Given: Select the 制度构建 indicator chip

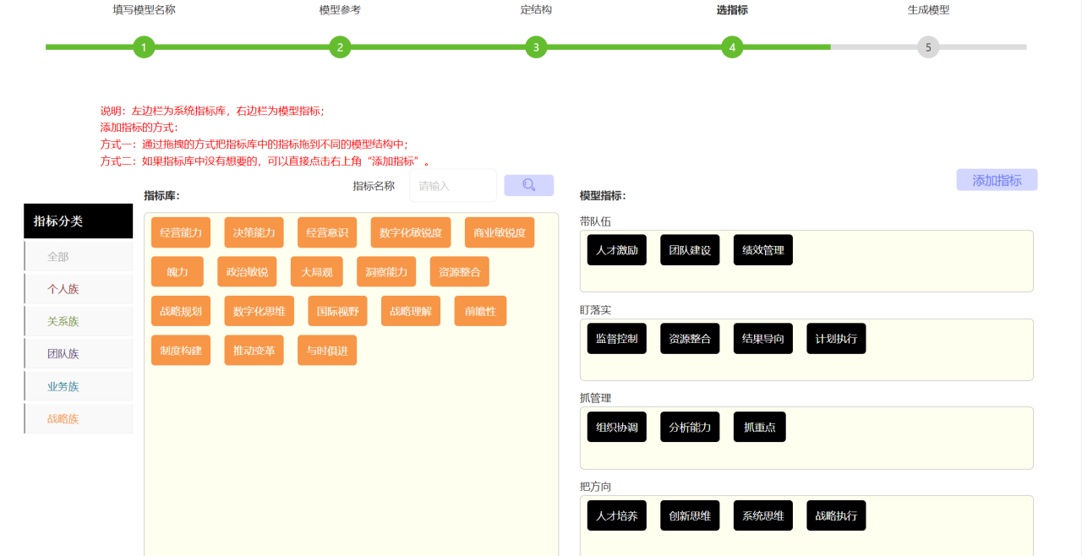Looking at the screenshot, I should tap(181, 350).
